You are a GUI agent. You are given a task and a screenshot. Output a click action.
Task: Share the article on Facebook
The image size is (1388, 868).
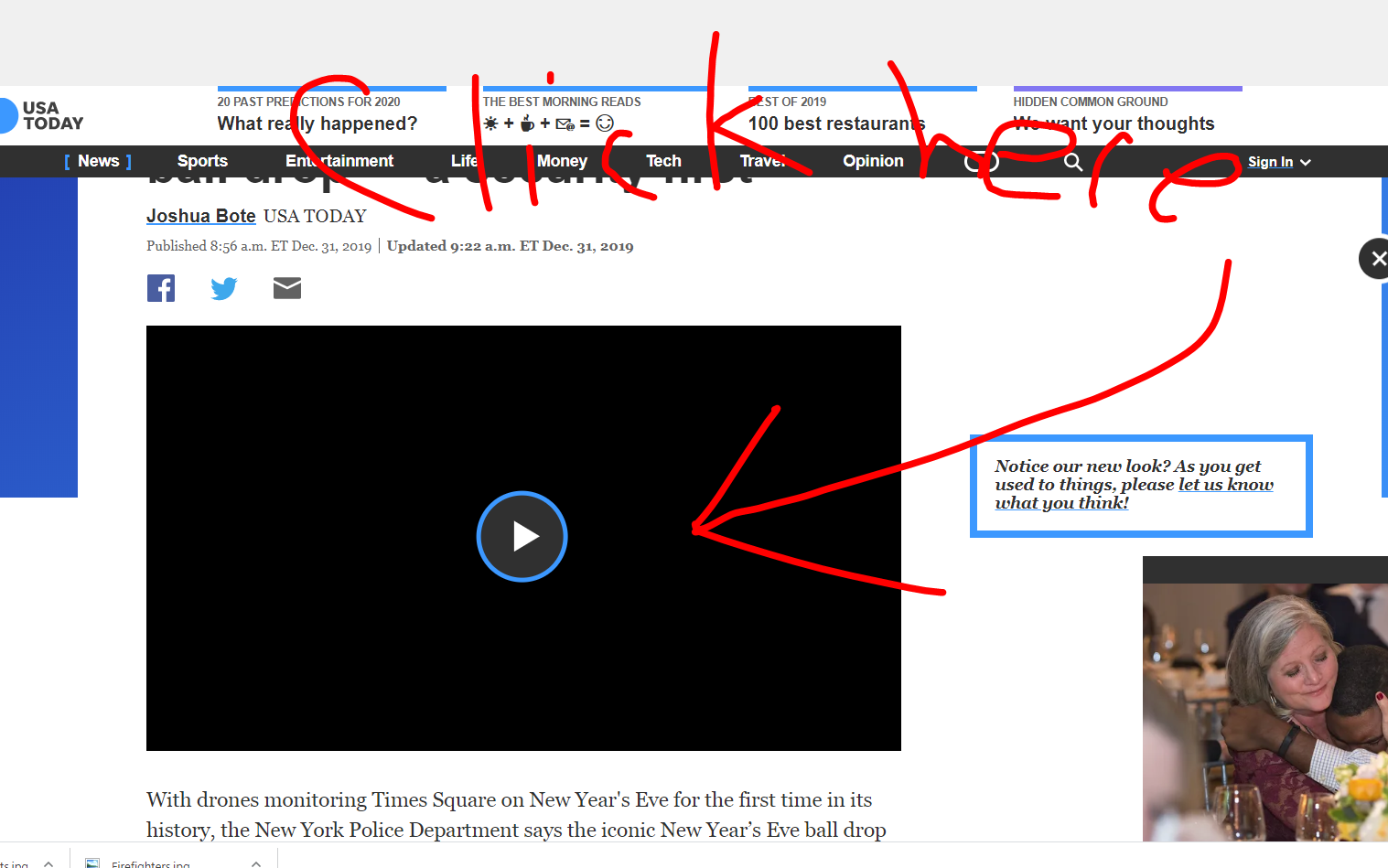tap(161, 288)
